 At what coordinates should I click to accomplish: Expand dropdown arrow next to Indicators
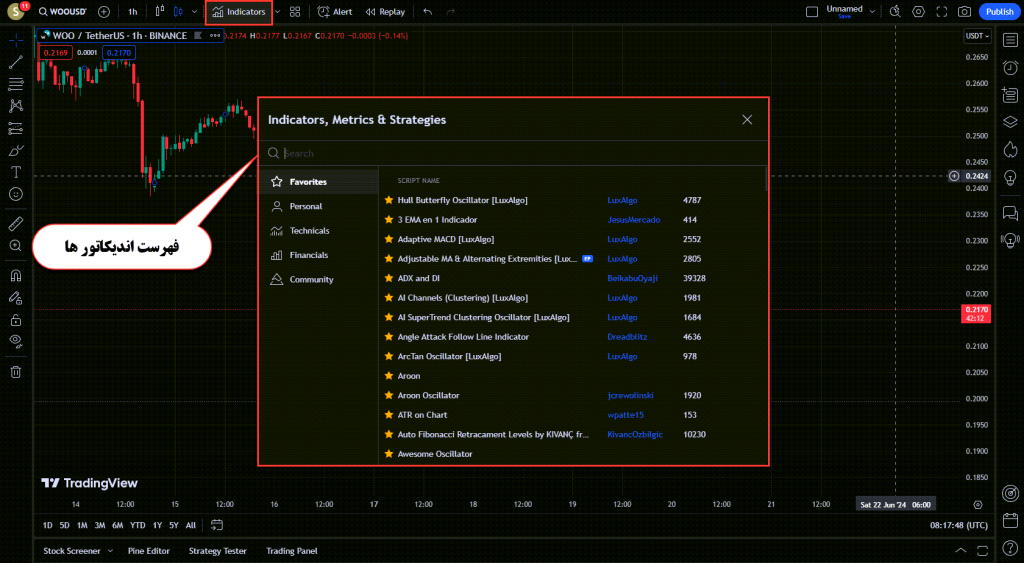[x=278, y=12]
